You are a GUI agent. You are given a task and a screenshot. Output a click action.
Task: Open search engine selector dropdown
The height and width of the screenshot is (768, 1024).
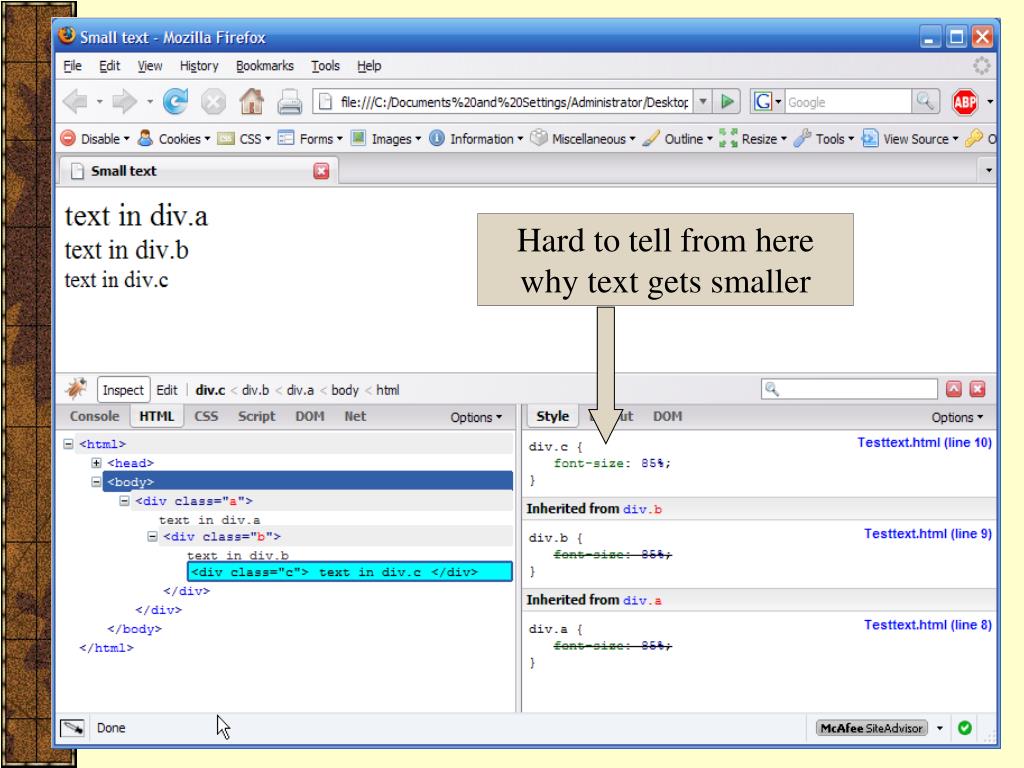point(767,101)
